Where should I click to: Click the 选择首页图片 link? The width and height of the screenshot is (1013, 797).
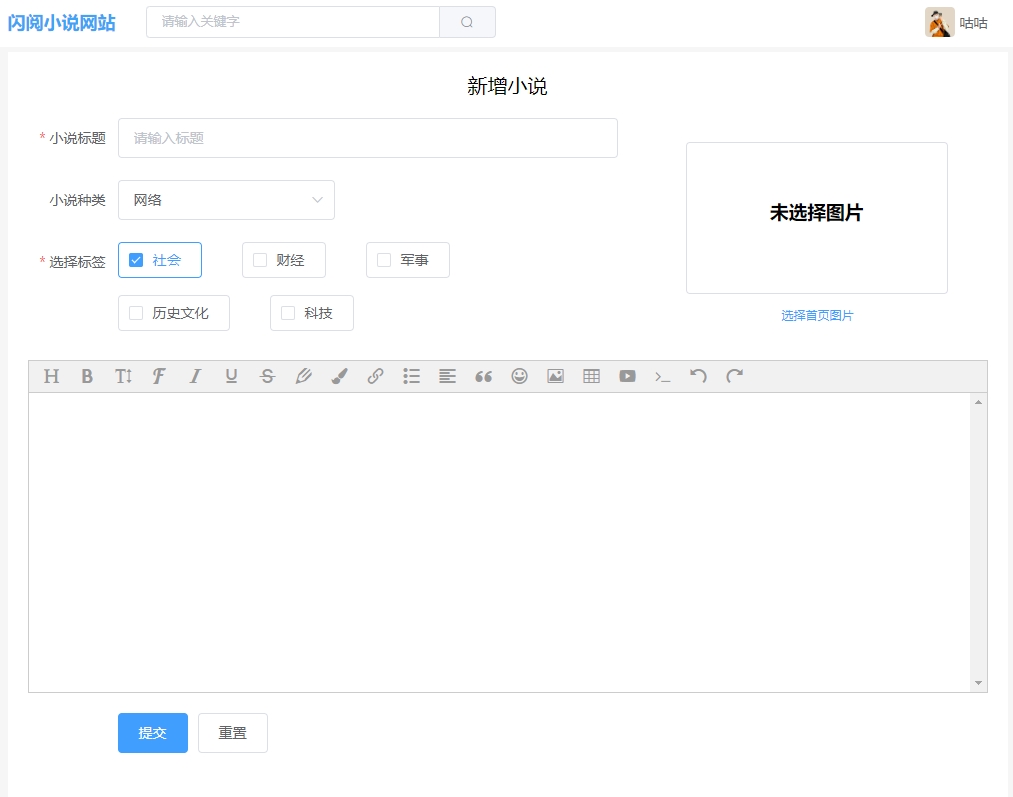(816, 314)
